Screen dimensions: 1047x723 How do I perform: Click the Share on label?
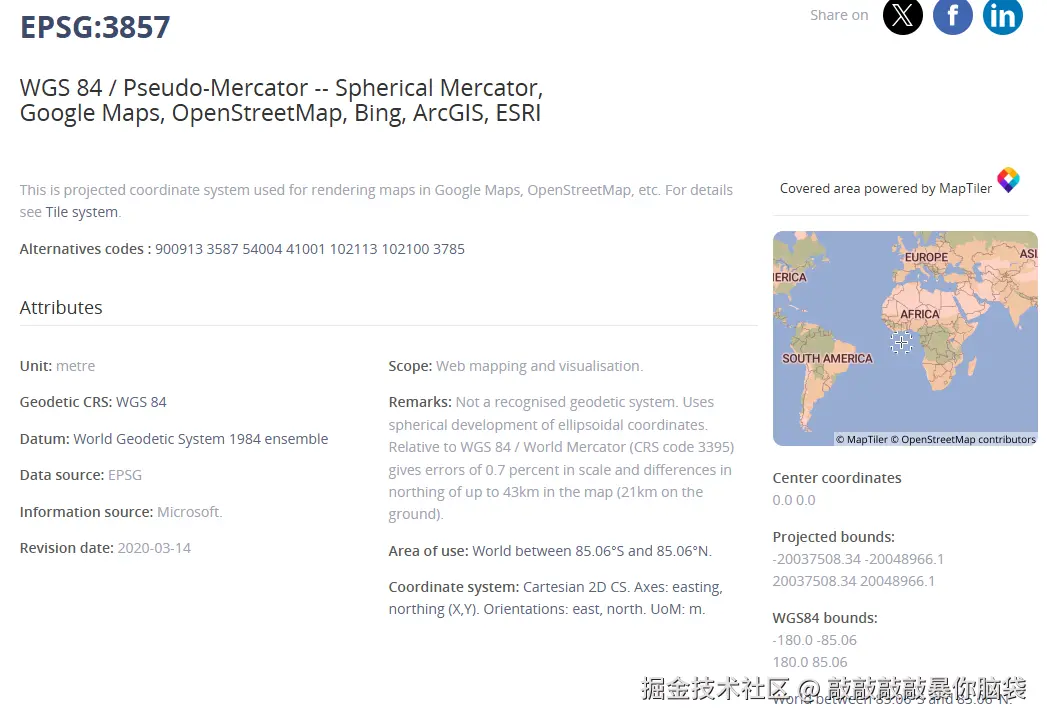coord(839,15)
